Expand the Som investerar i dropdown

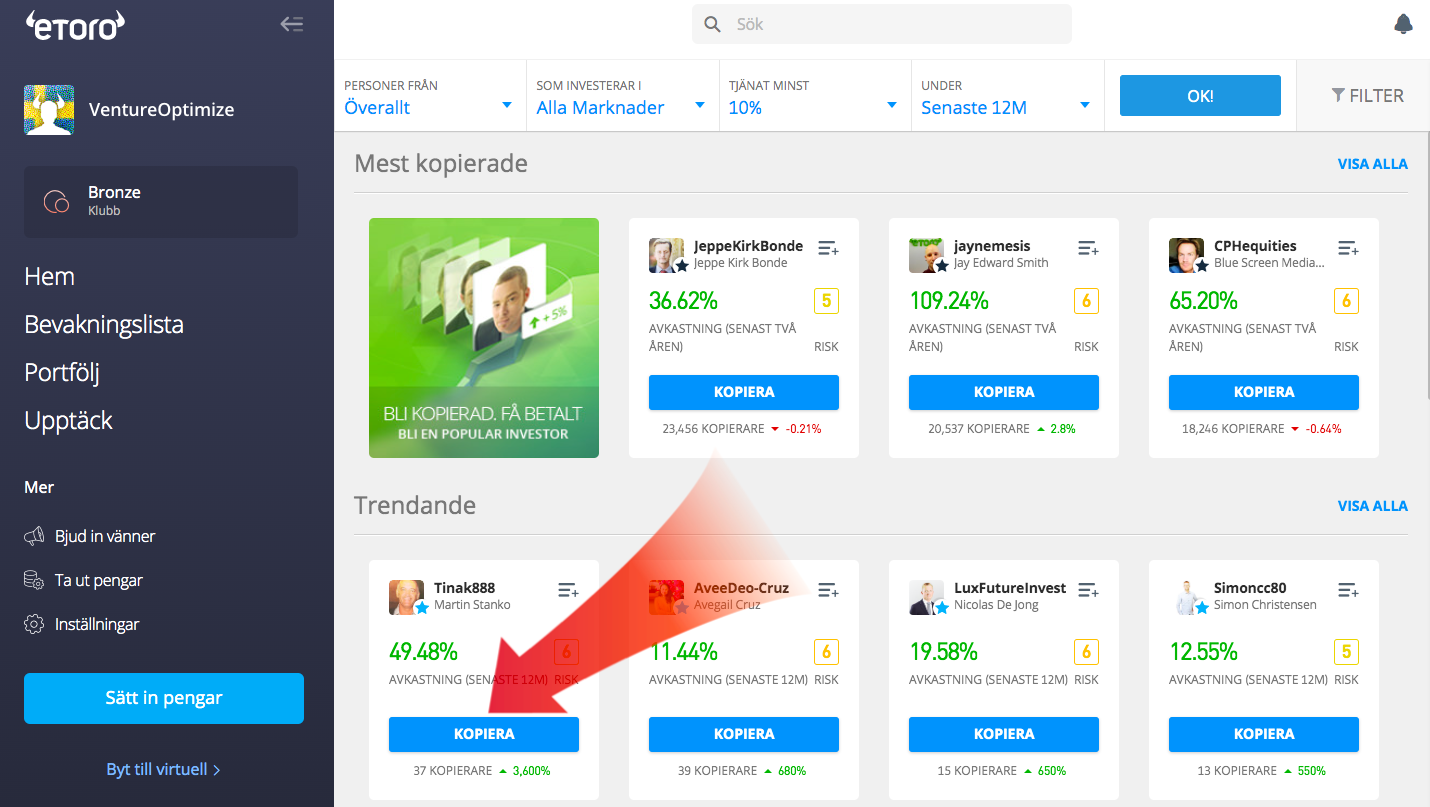tap(621, 96)
